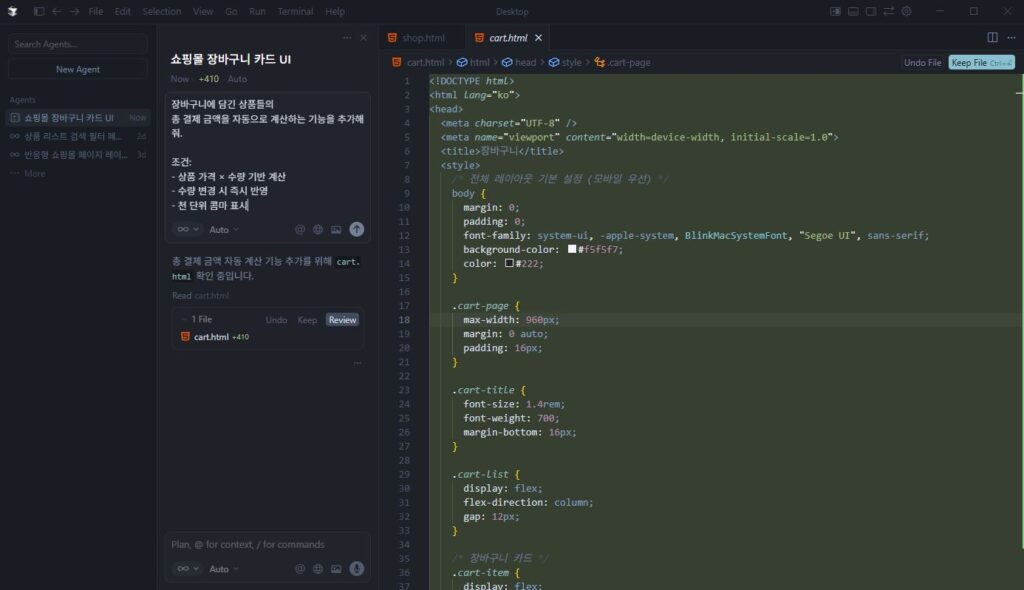The height and width of the screenshot is (590, 1024).
Task: Click the send arrow in the prompt box
Action: click(357, 229)
